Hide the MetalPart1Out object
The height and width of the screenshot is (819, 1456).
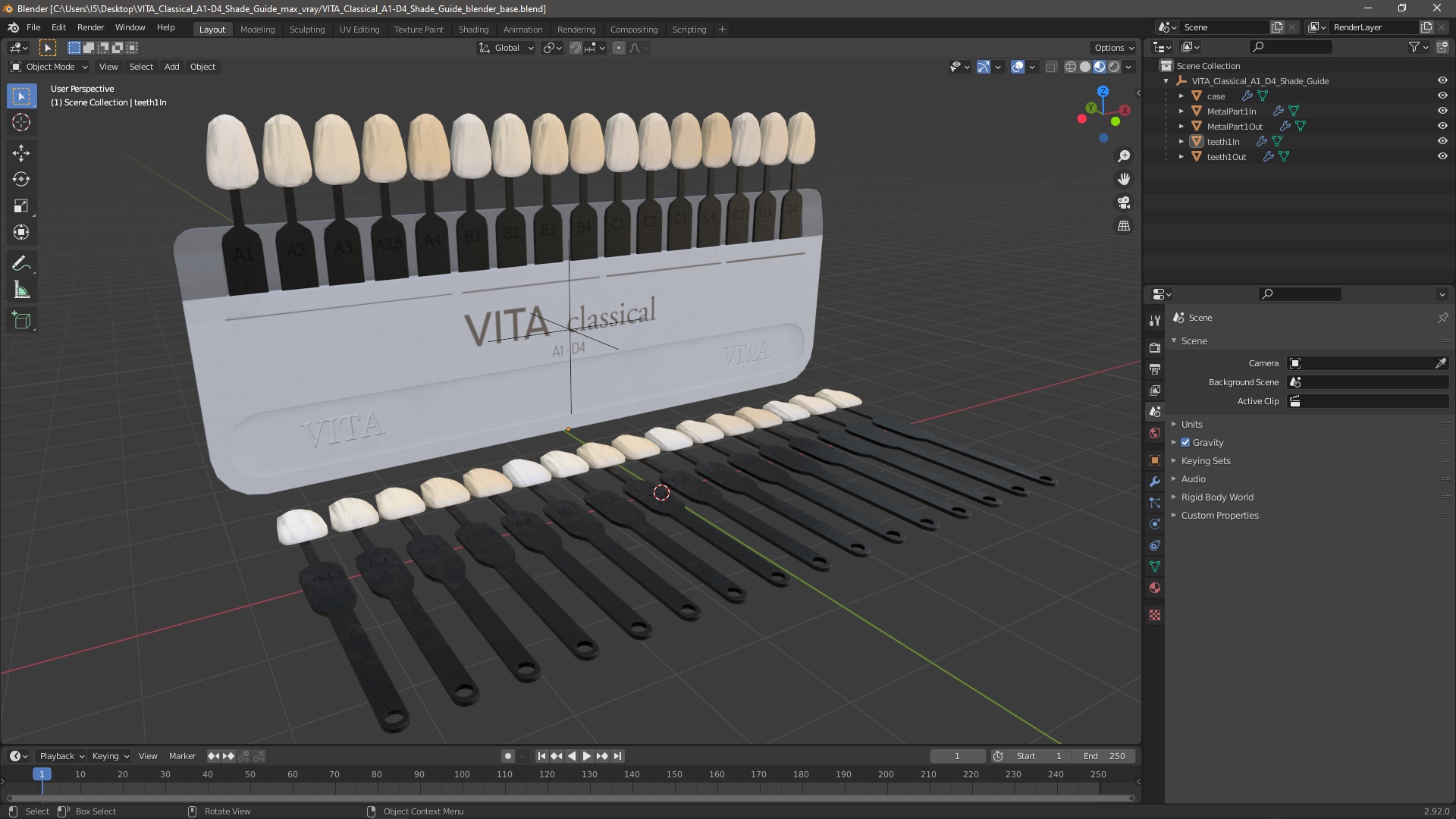1442,126
